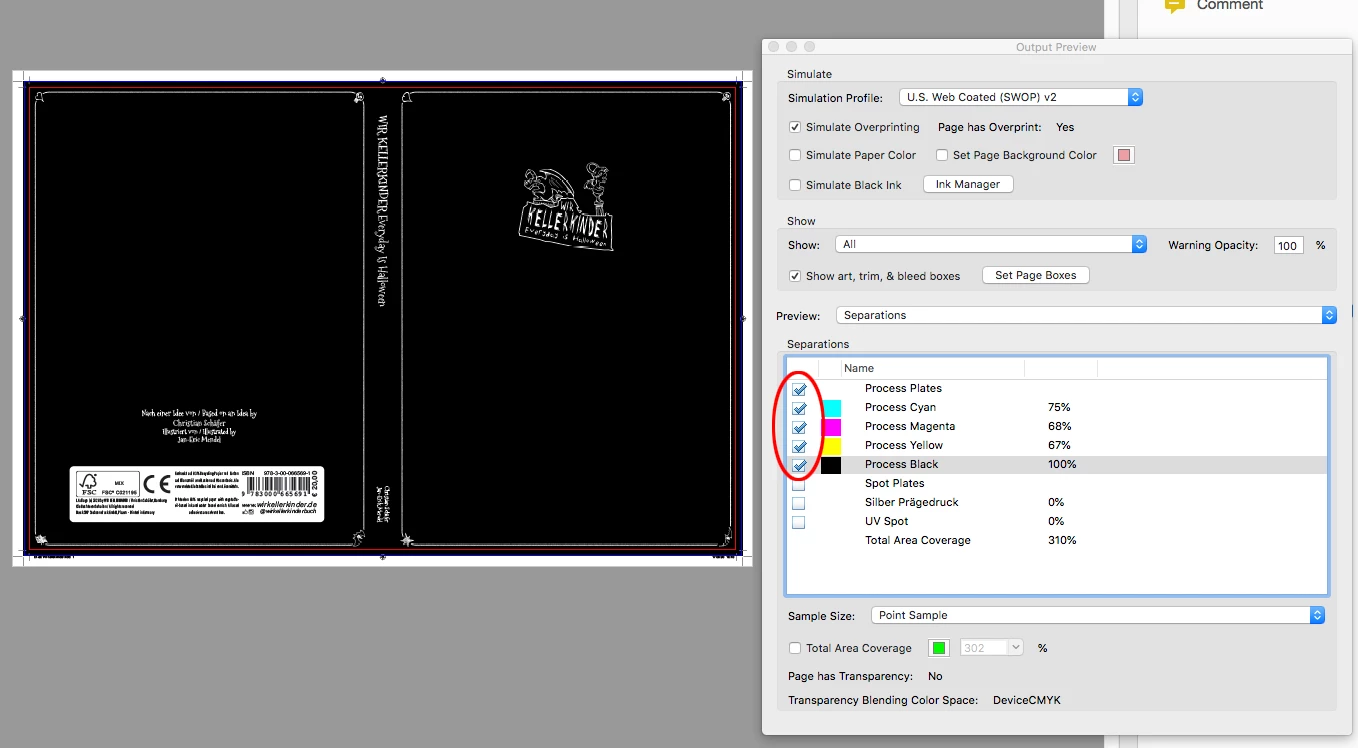Click the cyan color swatch
1358x748 pixels.
click(831, 408)
